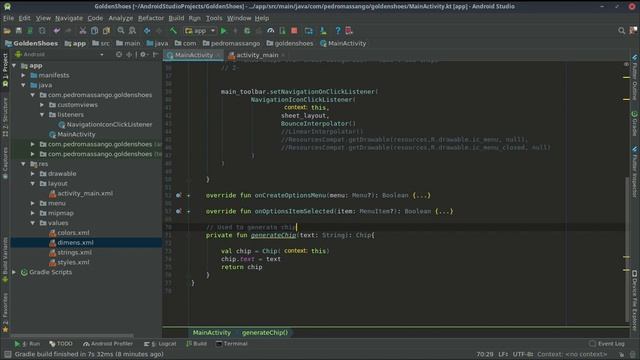This screenshot has width=640, height=360.
Task: Open the File menu
Action: click(x=8, y=18)
